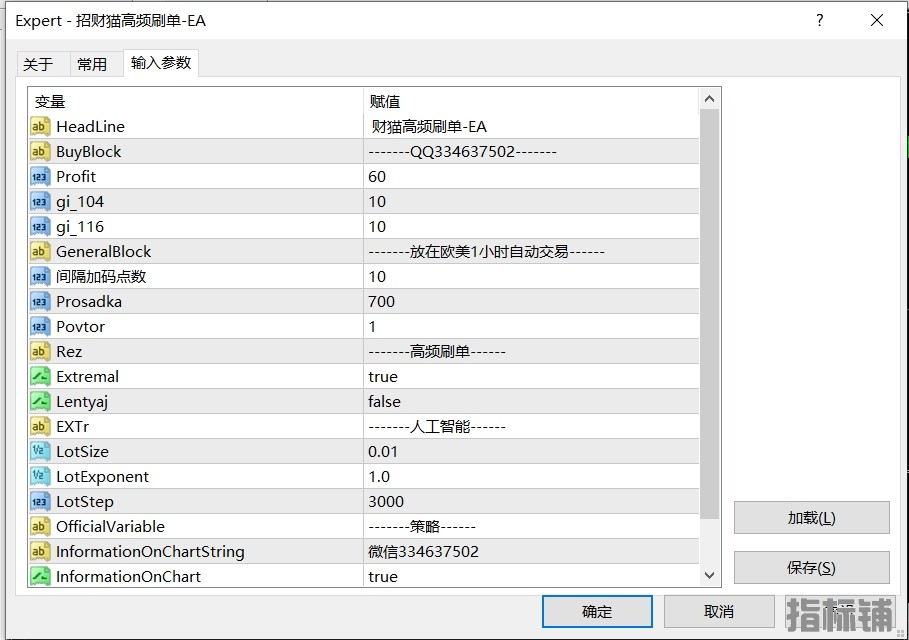Click the integer icon next to Profit

click(40, 176)
